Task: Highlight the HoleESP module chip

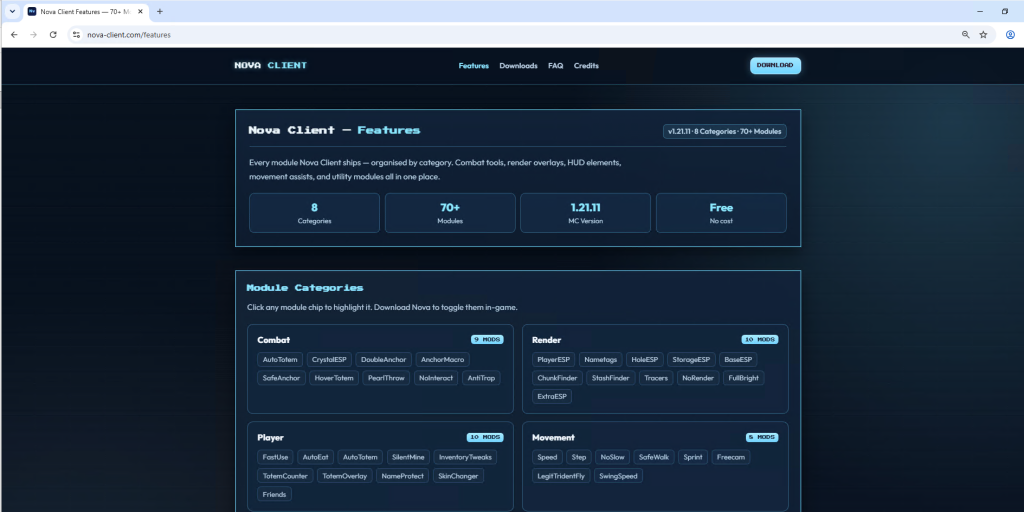Action: point(645,360)
